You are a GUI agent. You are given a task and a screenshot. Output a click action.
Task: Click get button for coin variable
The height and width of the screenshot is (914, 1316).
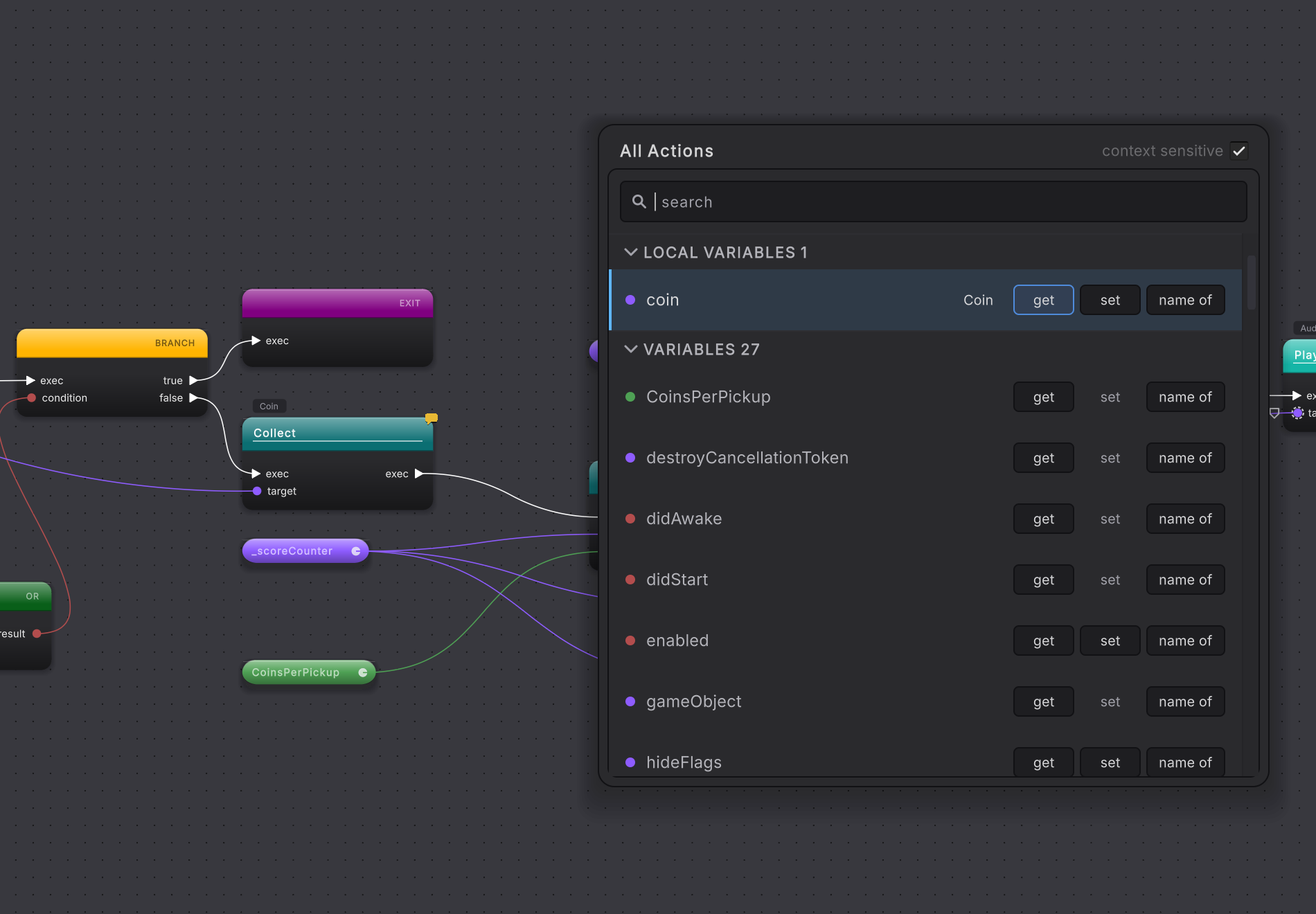tap(1043, 300)
